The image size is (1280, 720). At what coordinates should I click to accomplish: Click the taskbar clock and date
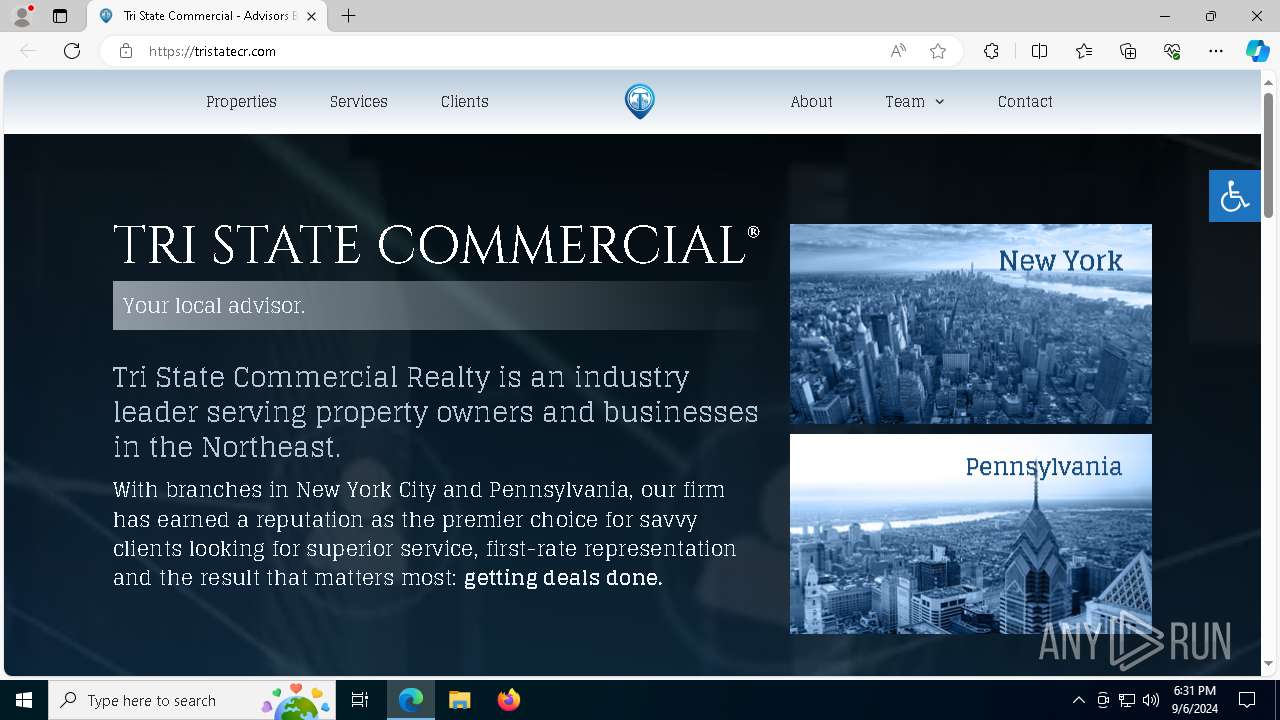coord(1195,700)
